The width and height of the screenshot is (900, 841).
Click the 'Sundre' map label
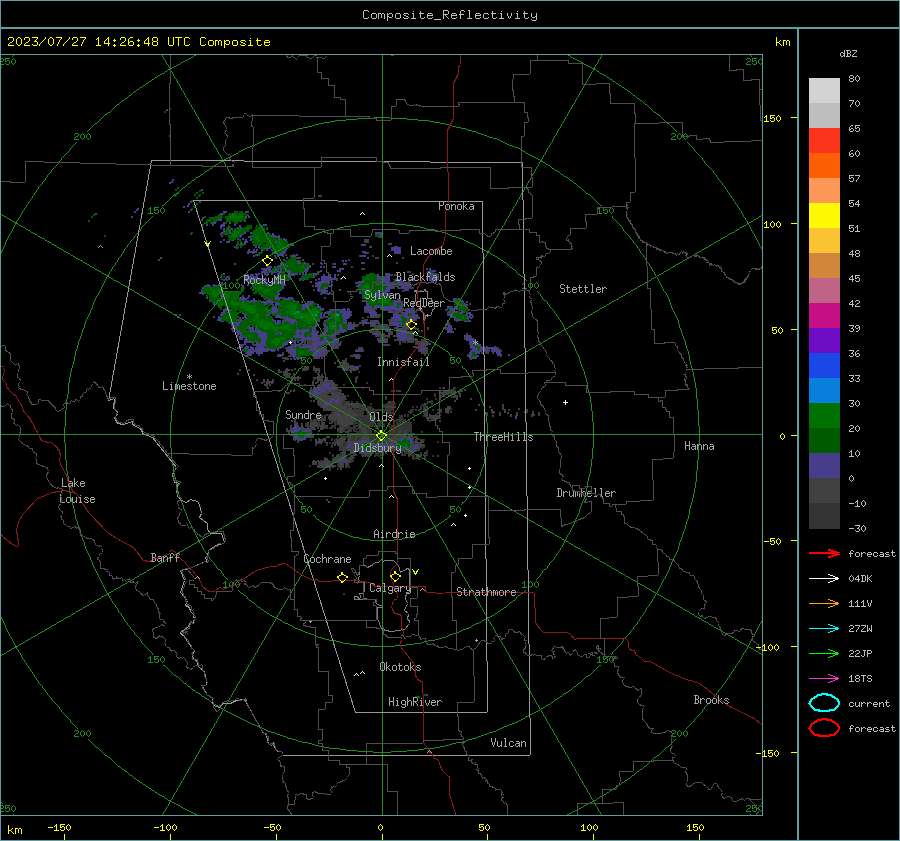(x=303, y=414)
